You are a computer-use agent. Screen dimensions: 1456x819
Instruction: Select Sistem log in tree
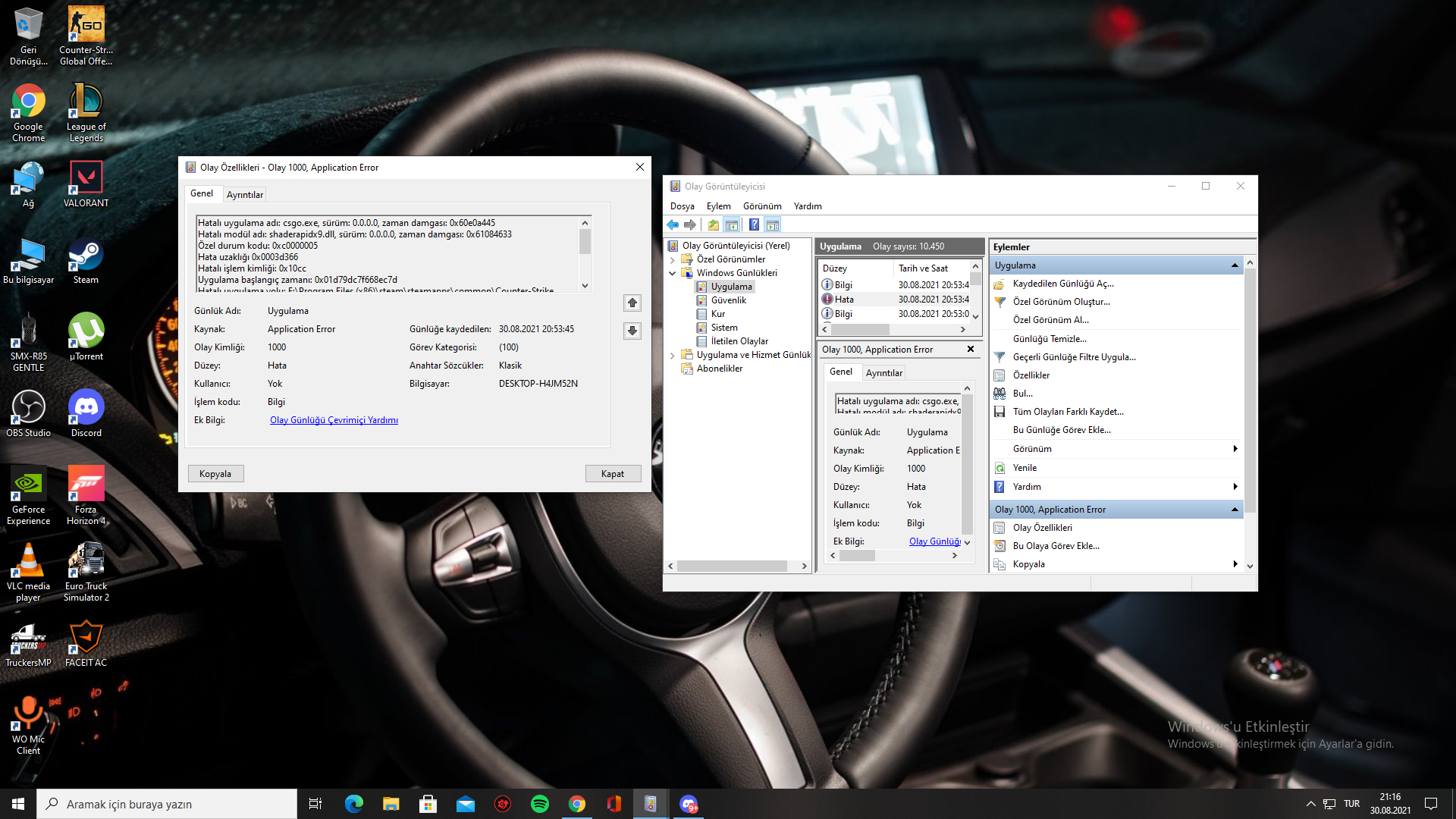(723, 328)
